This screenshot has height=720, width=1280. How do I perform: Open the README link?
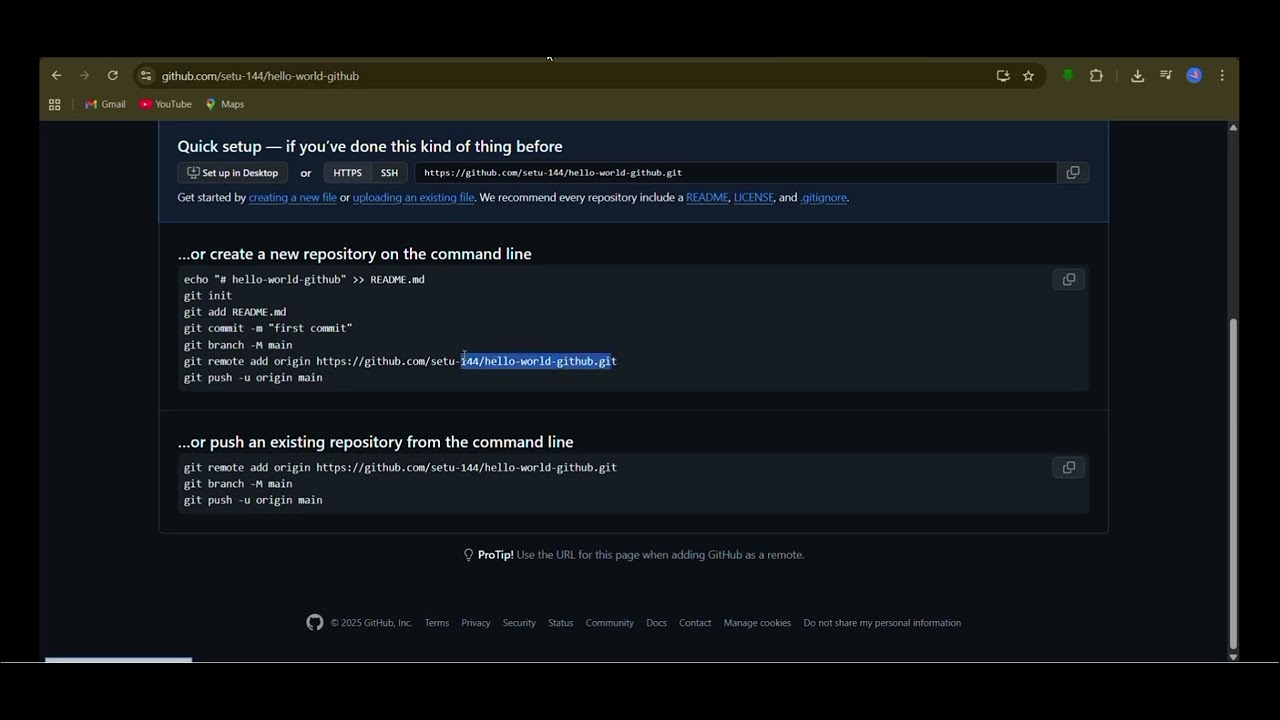coord(707,198)
